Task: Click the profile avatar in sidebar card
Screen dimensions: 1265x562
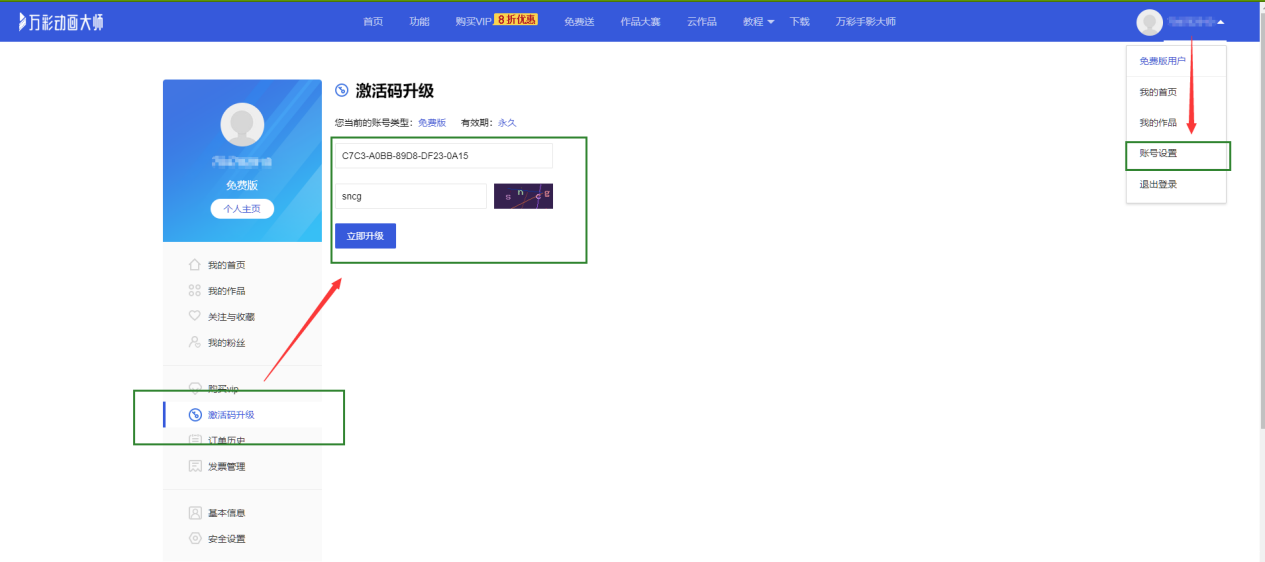Action: (242, 125)
